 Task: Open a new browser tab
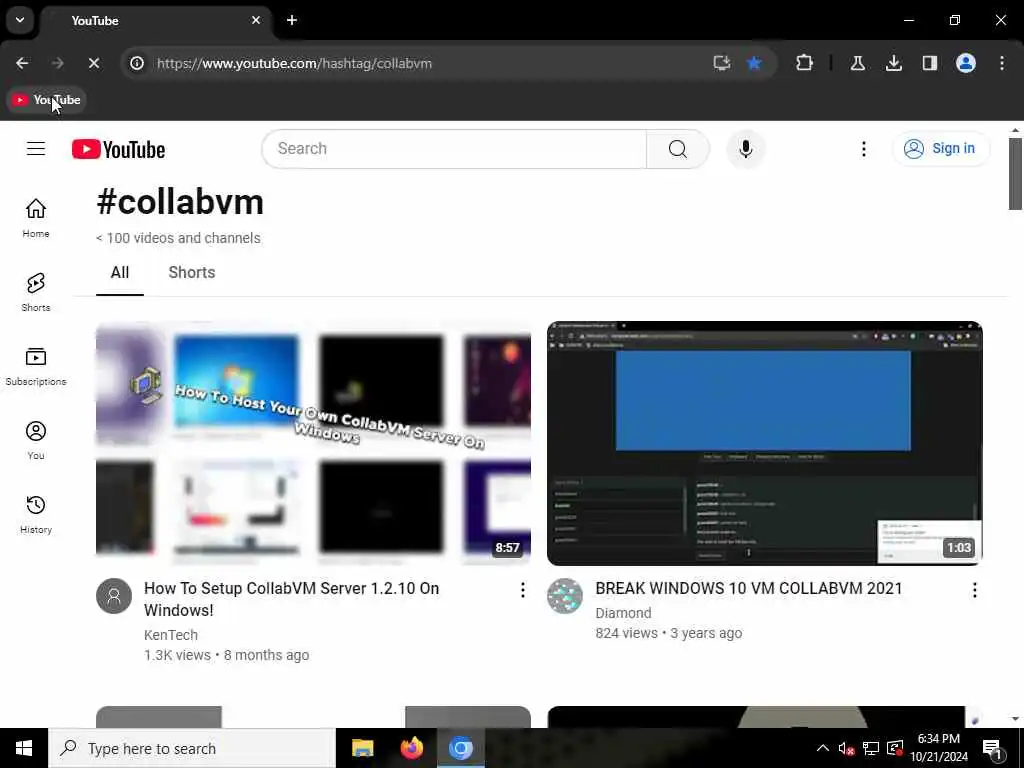(292, 20)
